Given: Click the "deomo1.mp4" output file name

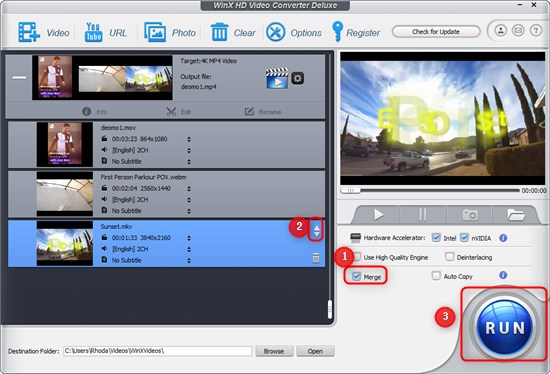Looking at the screenshot, I should 198,87.
